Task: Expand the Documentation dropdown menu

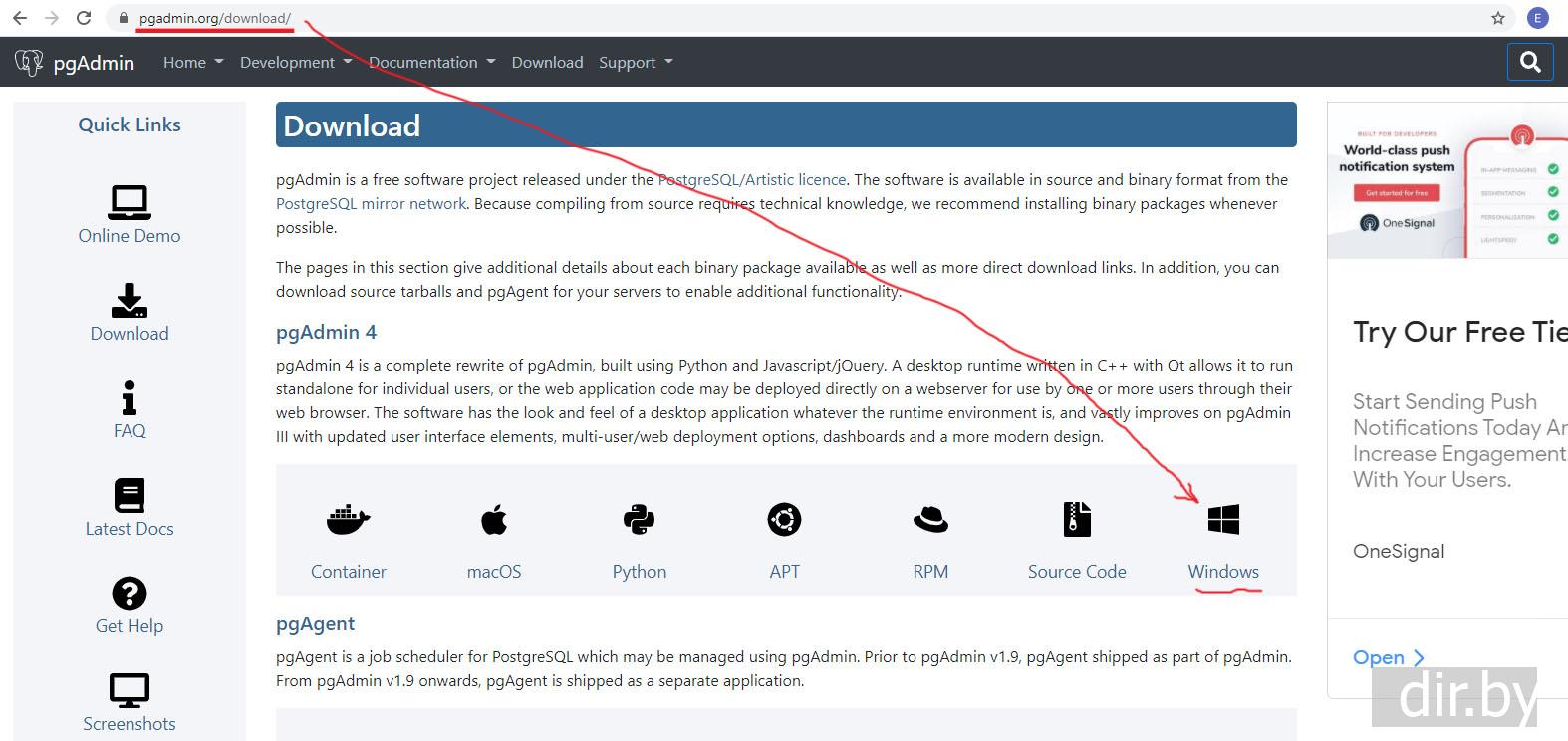Action: tap(431, 62)
